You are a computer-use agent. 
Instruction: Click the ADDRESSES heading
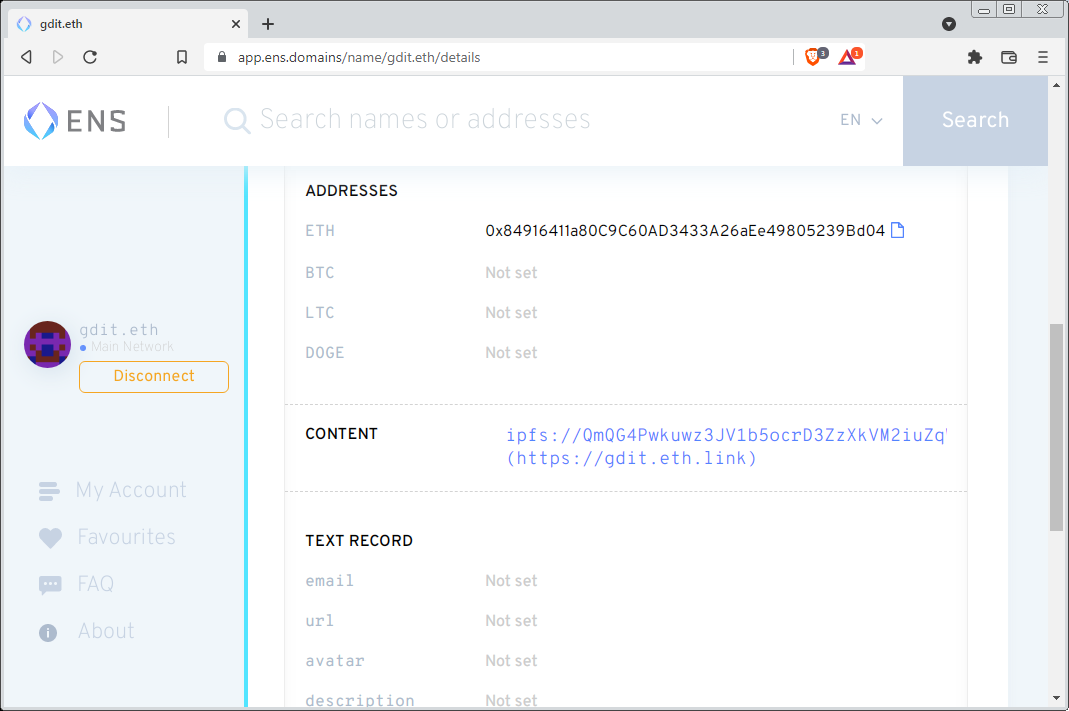(351, 191)
